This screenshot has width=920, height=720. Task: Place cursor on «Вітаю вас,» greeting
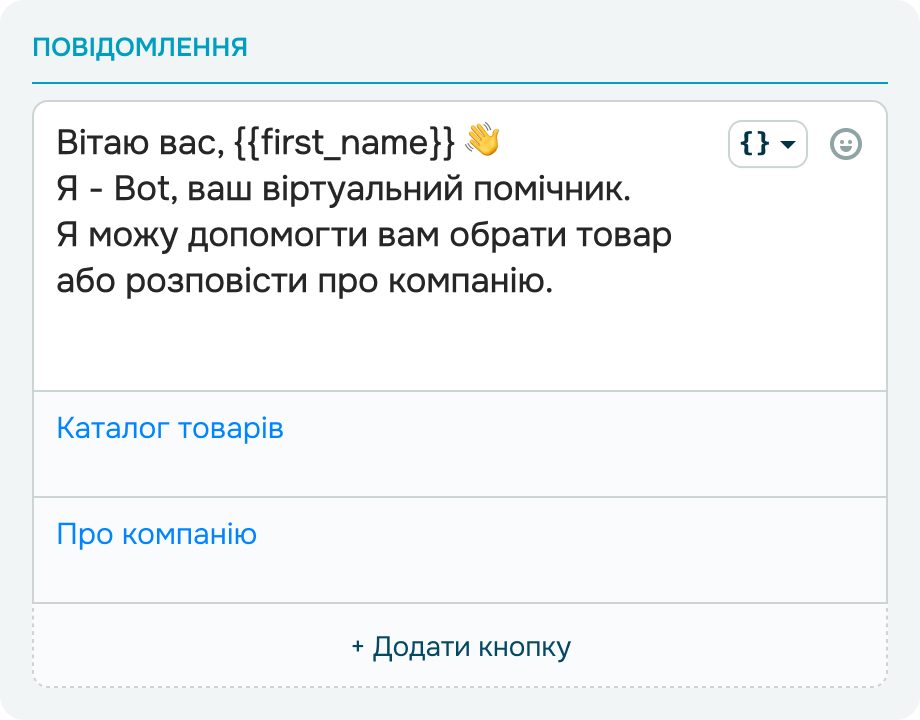pos(140,142)
